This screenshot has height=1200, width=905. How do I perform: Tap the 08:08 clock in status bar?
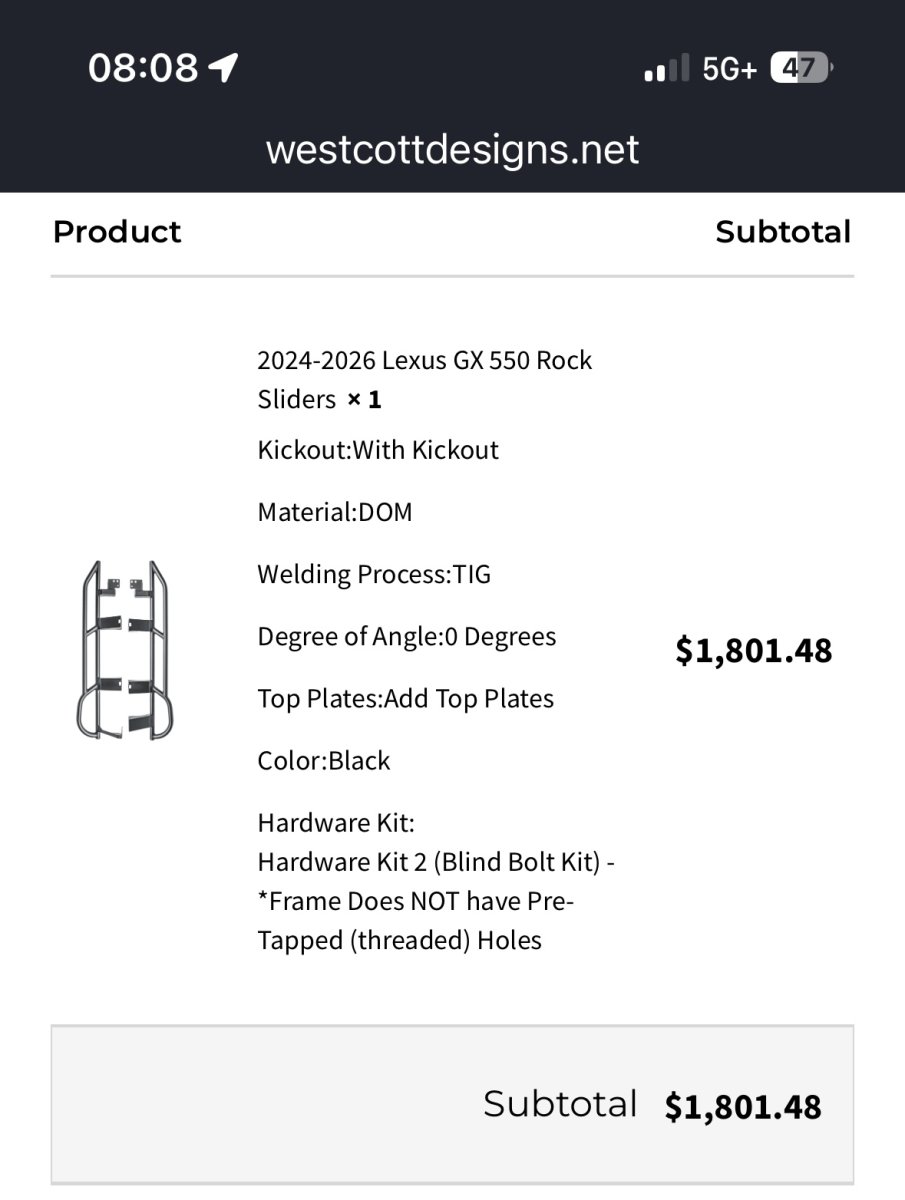[x=143, y=68]
